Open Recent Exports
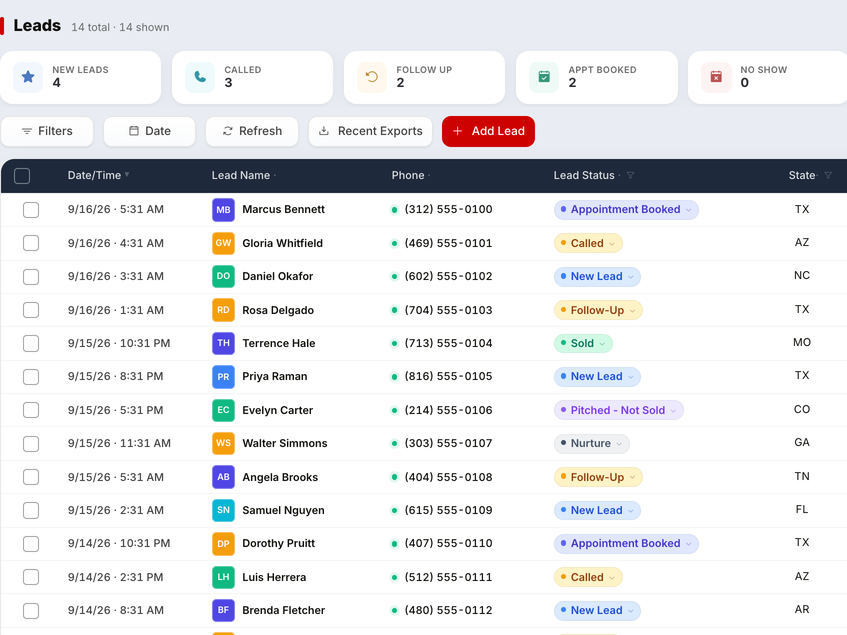This screenshot has width=847, height=635. tap(371, 131)
